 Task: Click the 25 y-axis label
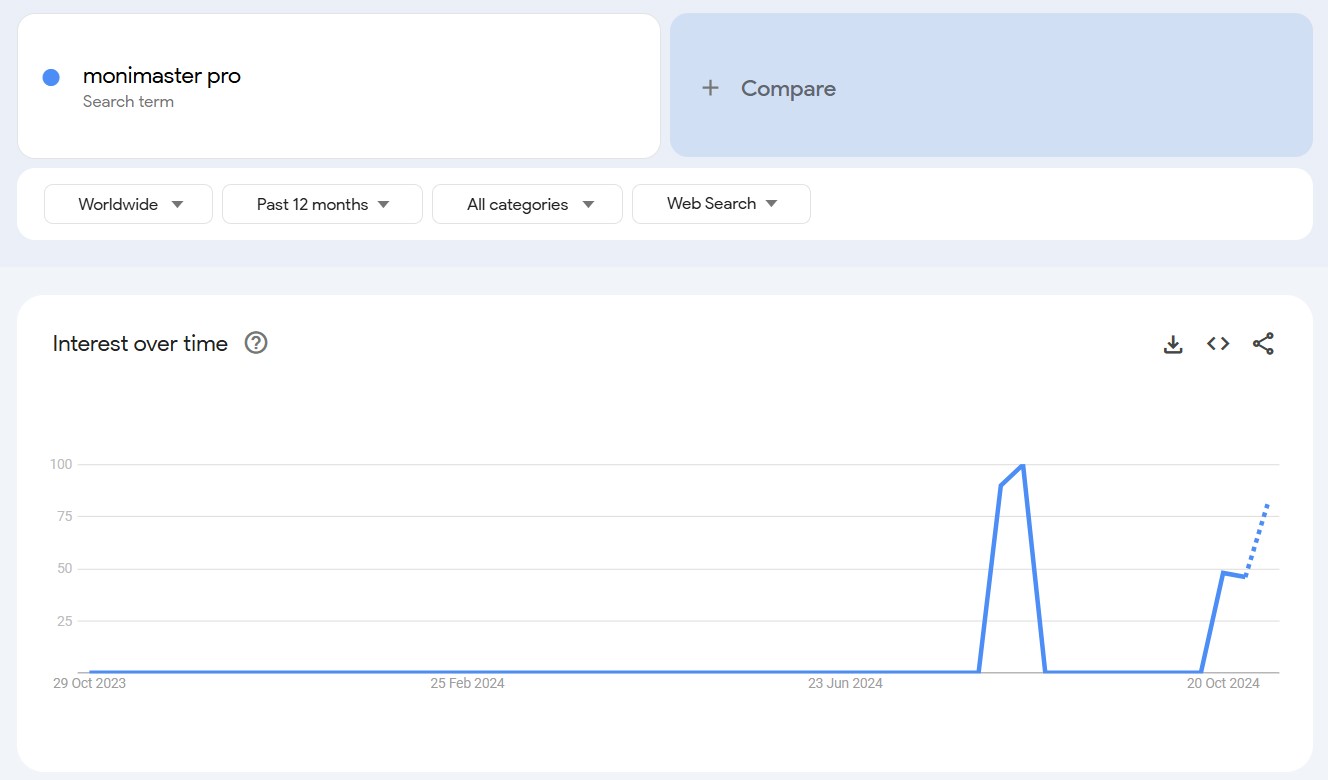65,621
